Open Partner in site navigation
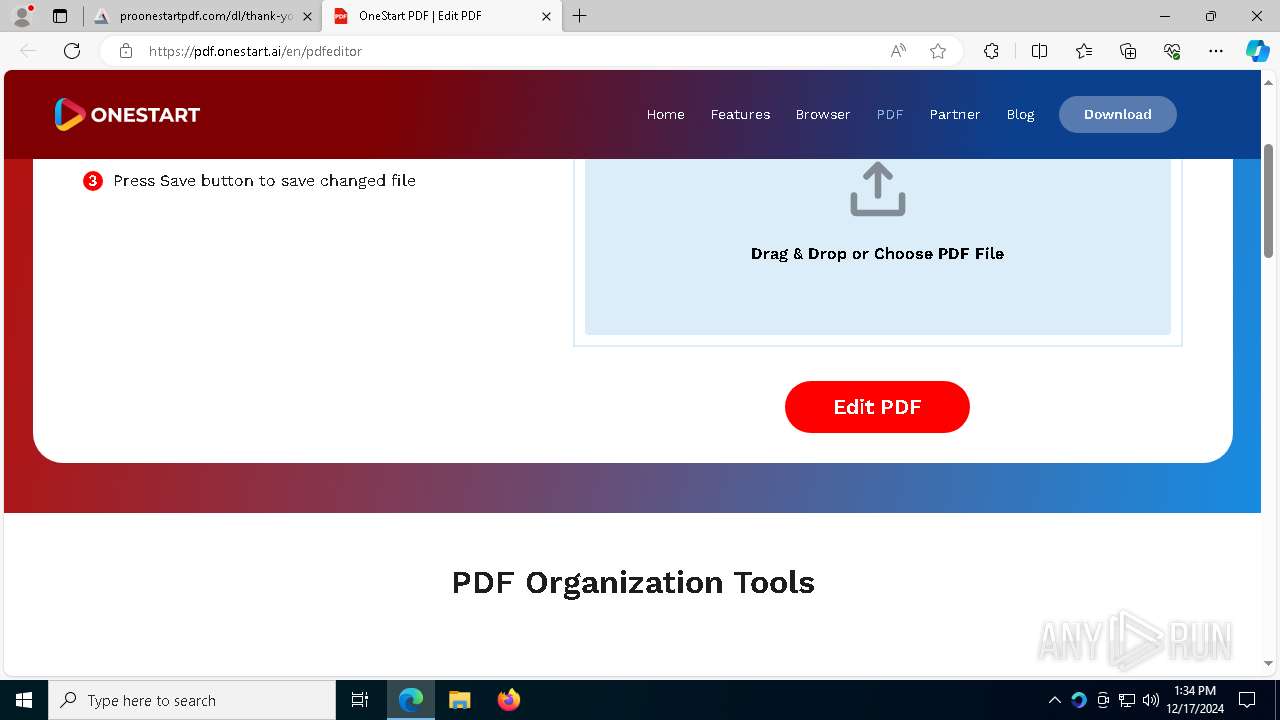 955,114
